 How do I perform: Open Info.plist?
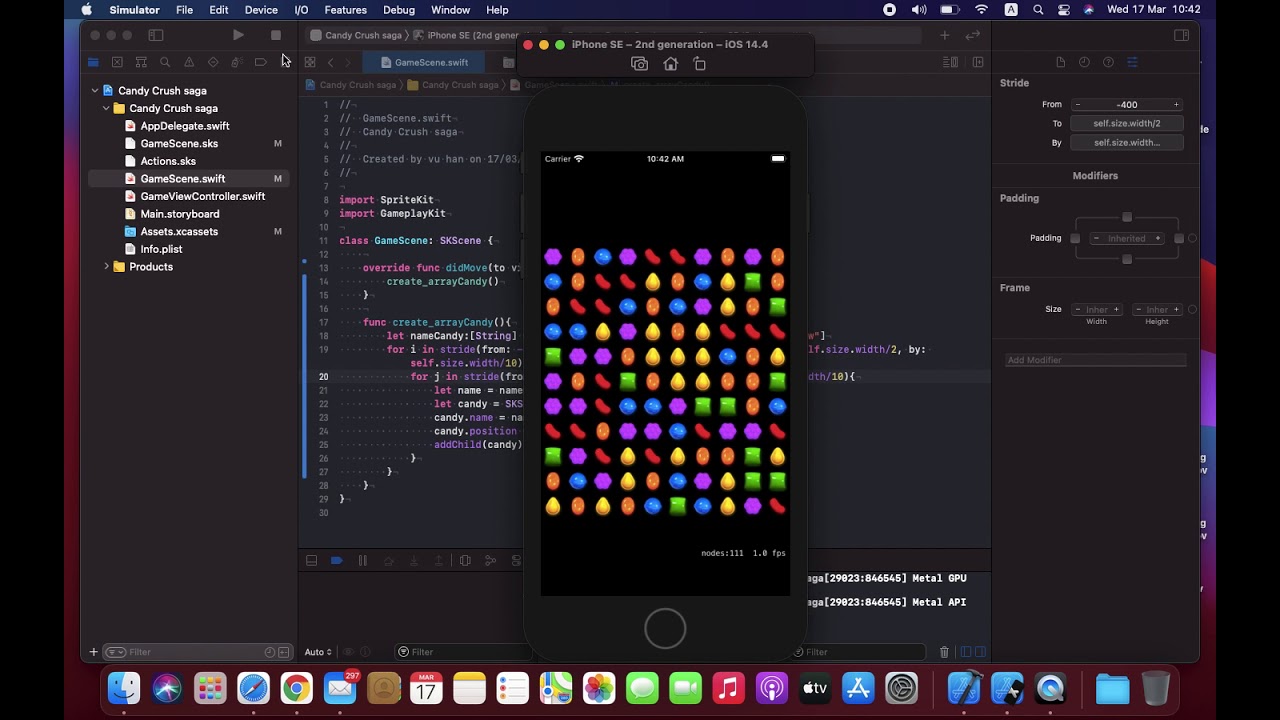point(161,249)
